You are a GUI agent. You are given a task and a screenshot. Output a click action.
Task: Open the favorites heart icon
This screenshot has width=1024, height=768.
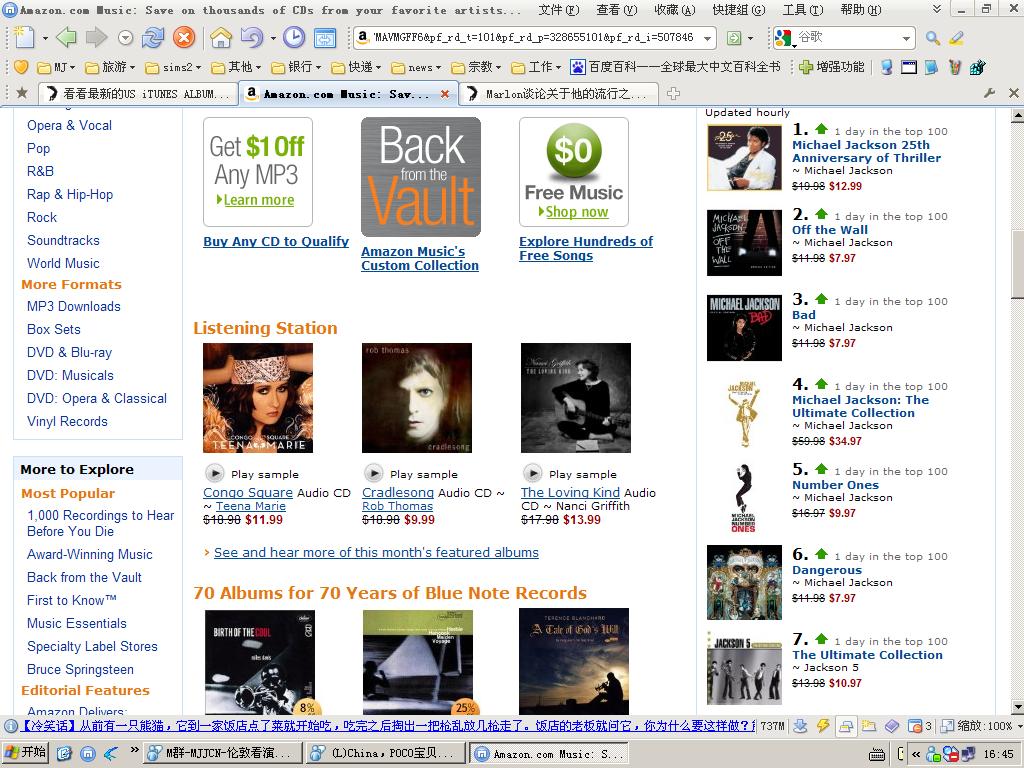(21, 67)
